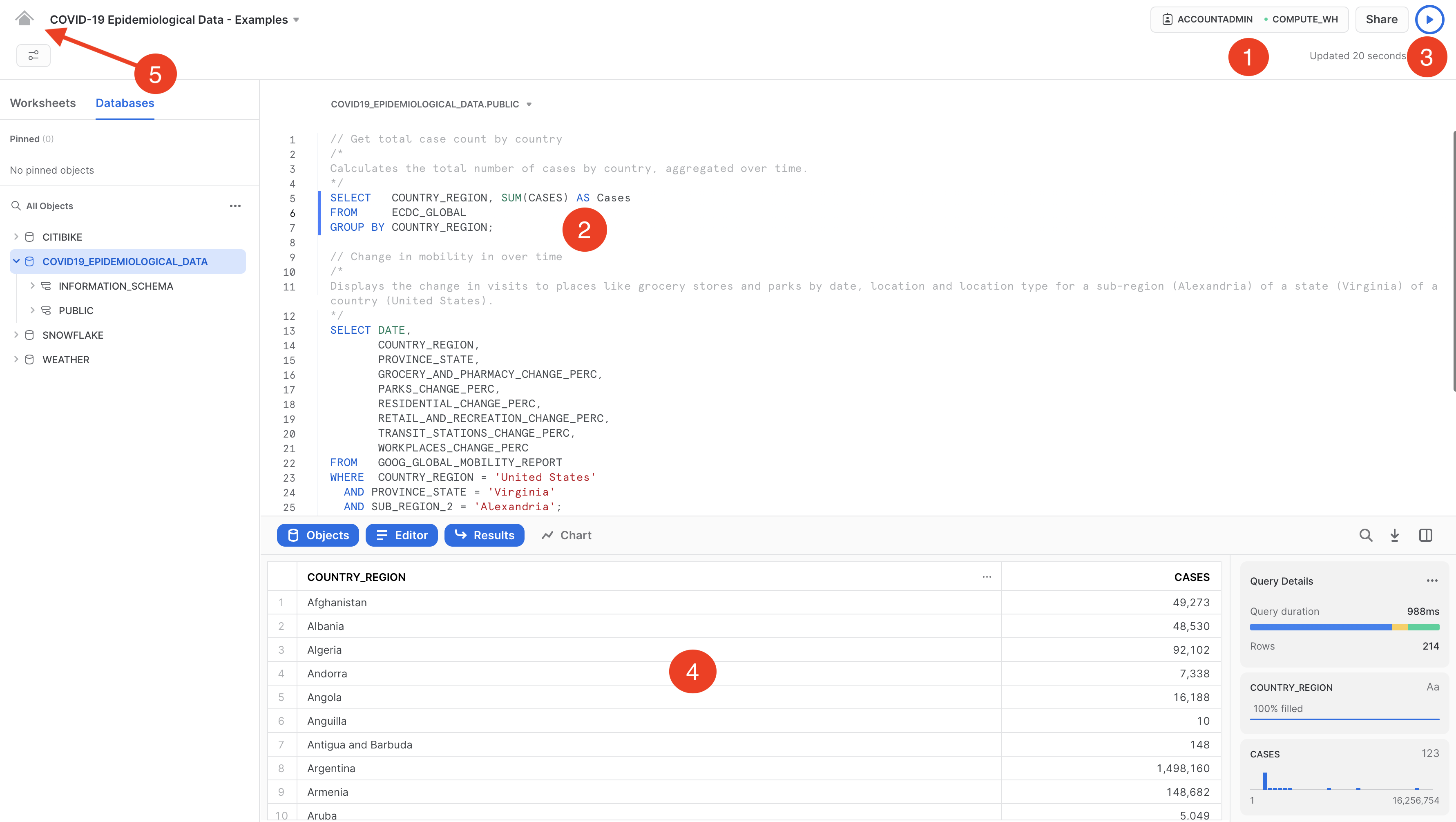Toggle the Objects panel button
1456x822 pixels.
click(x=318, y=535)
